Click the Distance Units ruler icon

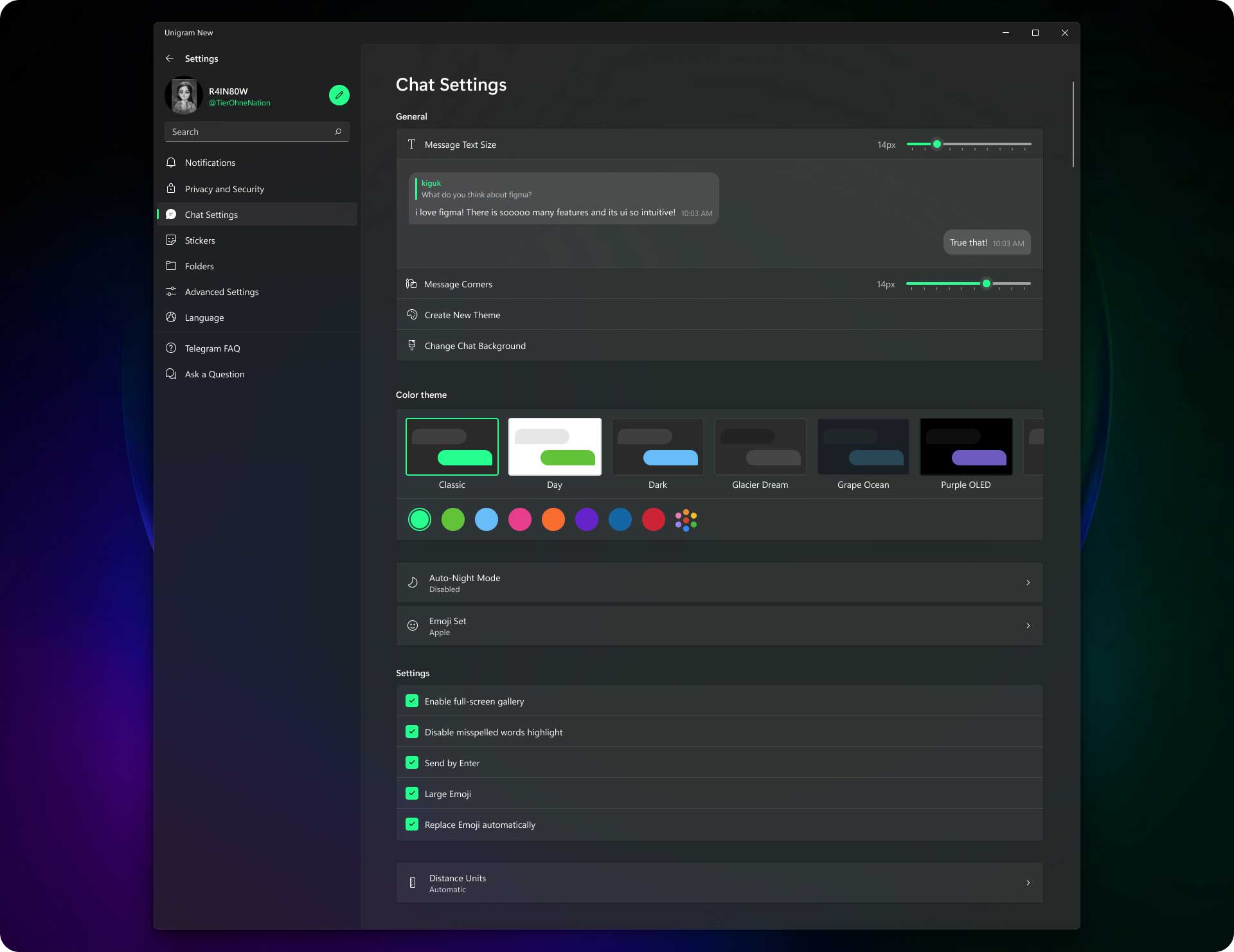(413, 883)
